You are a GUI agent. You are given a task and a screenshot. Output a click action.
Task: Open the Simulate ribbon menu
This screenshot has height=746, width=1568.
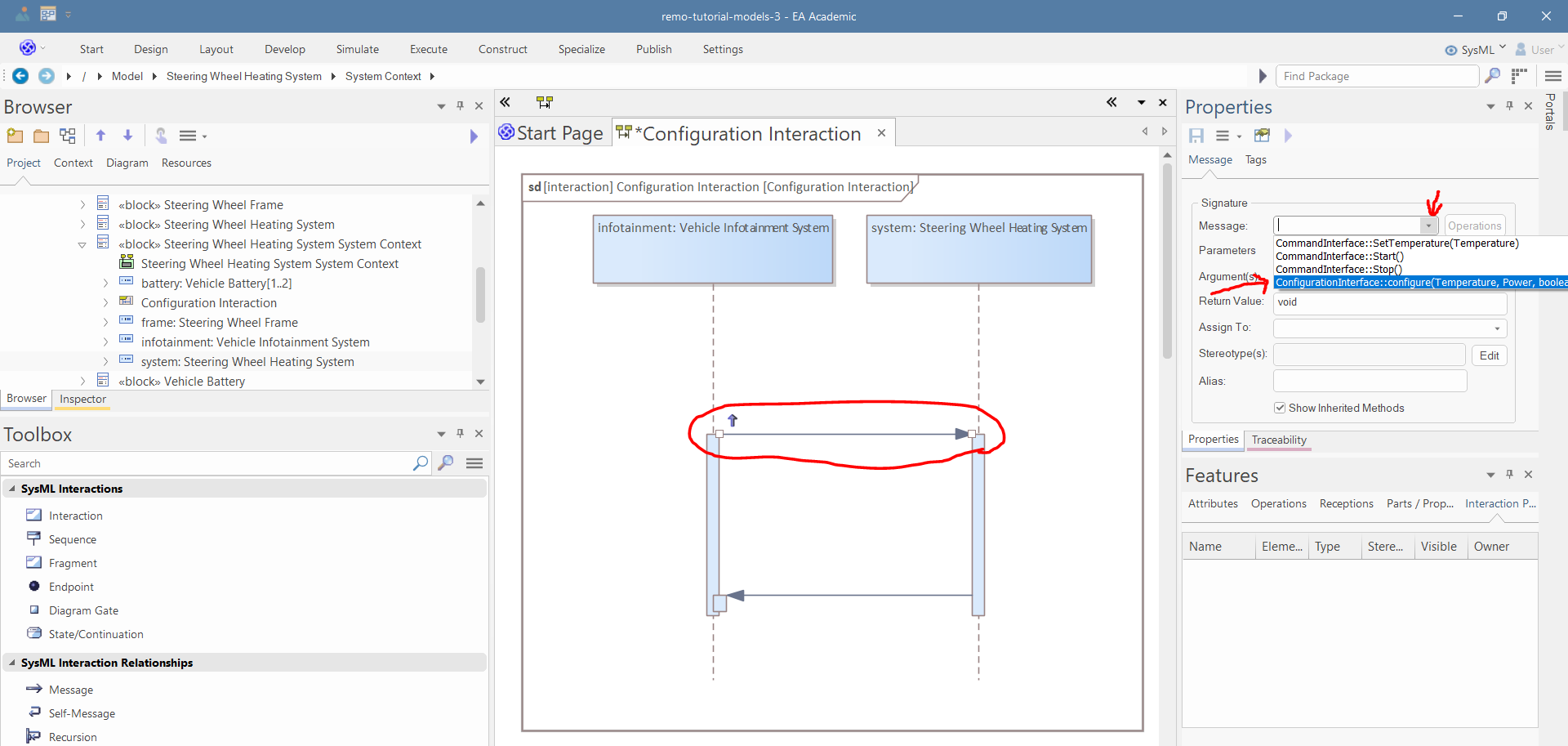pyautogui.click(x=357, y=49)
